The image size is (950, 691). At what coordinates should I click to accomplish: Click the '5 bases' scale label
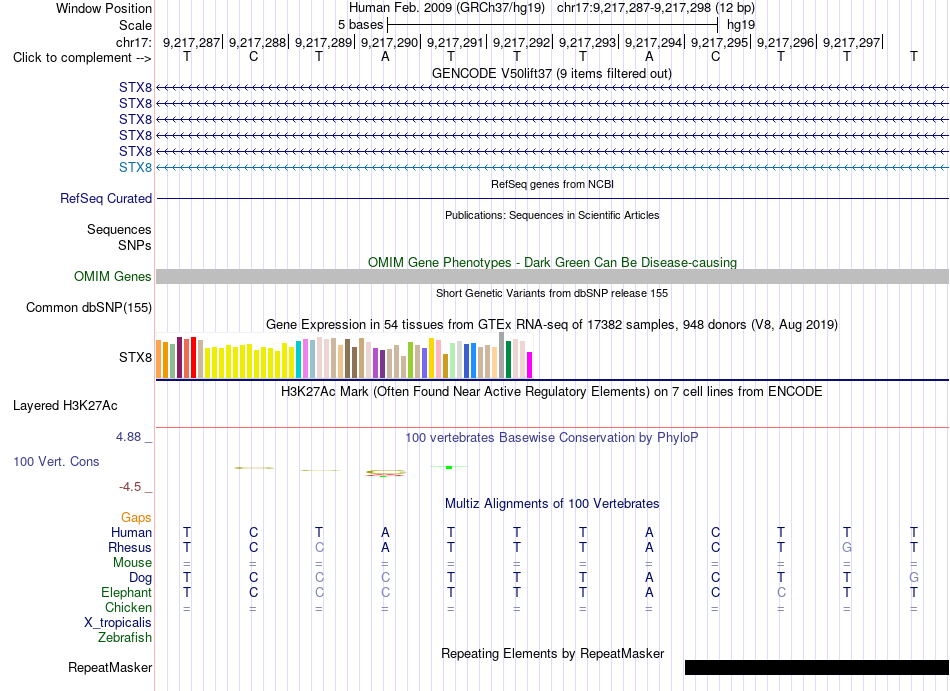pyautogui.click(x=360, y=25)
